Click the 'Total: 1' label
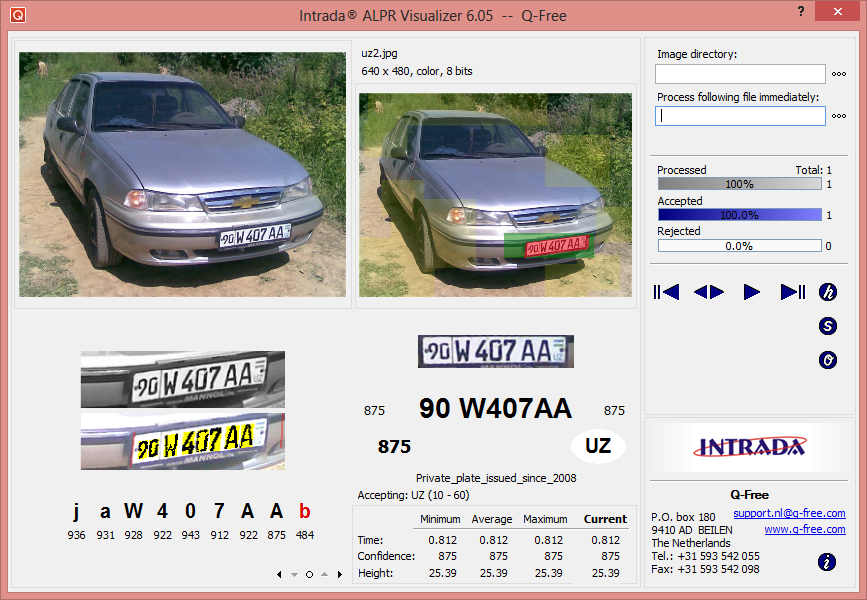The width and height of the screenshot is (867, 600). click(813, 170)
